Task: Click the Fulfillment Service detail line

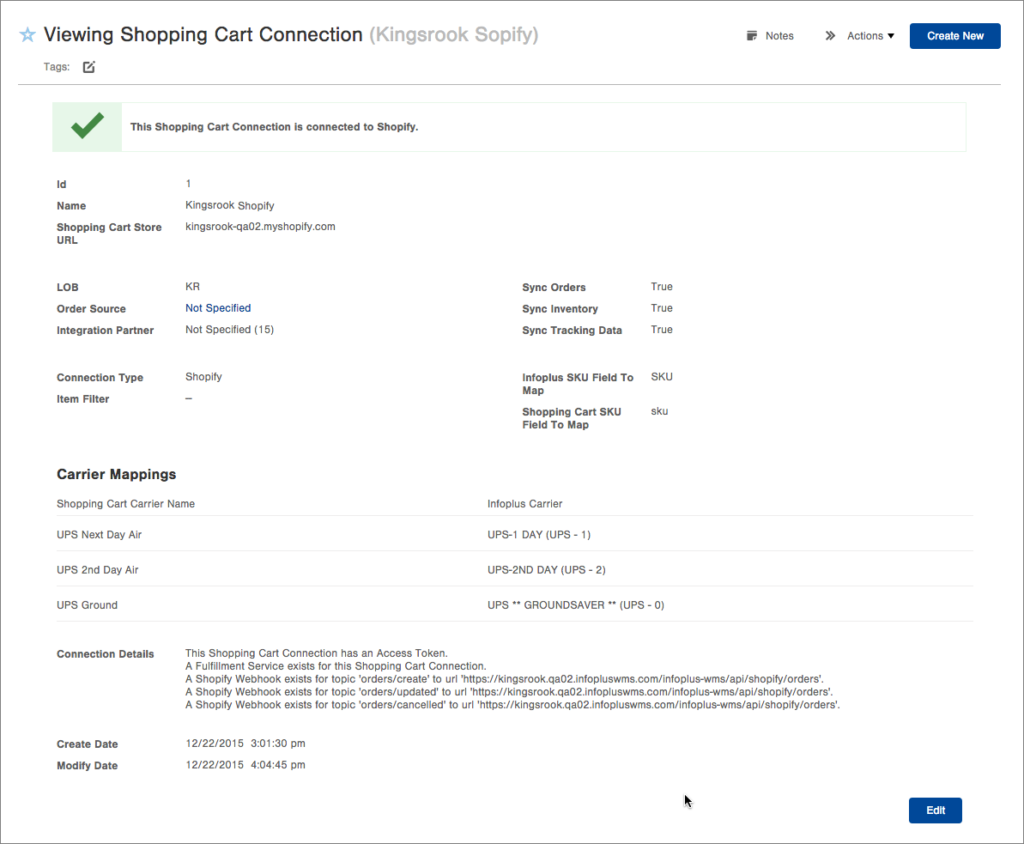Action: 336,666
